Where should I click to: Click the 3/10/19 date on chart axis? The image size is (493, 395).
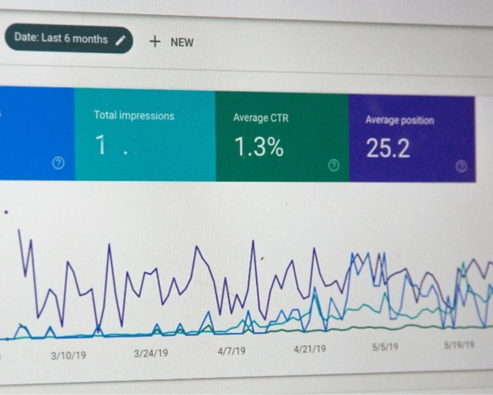[68, 356]
